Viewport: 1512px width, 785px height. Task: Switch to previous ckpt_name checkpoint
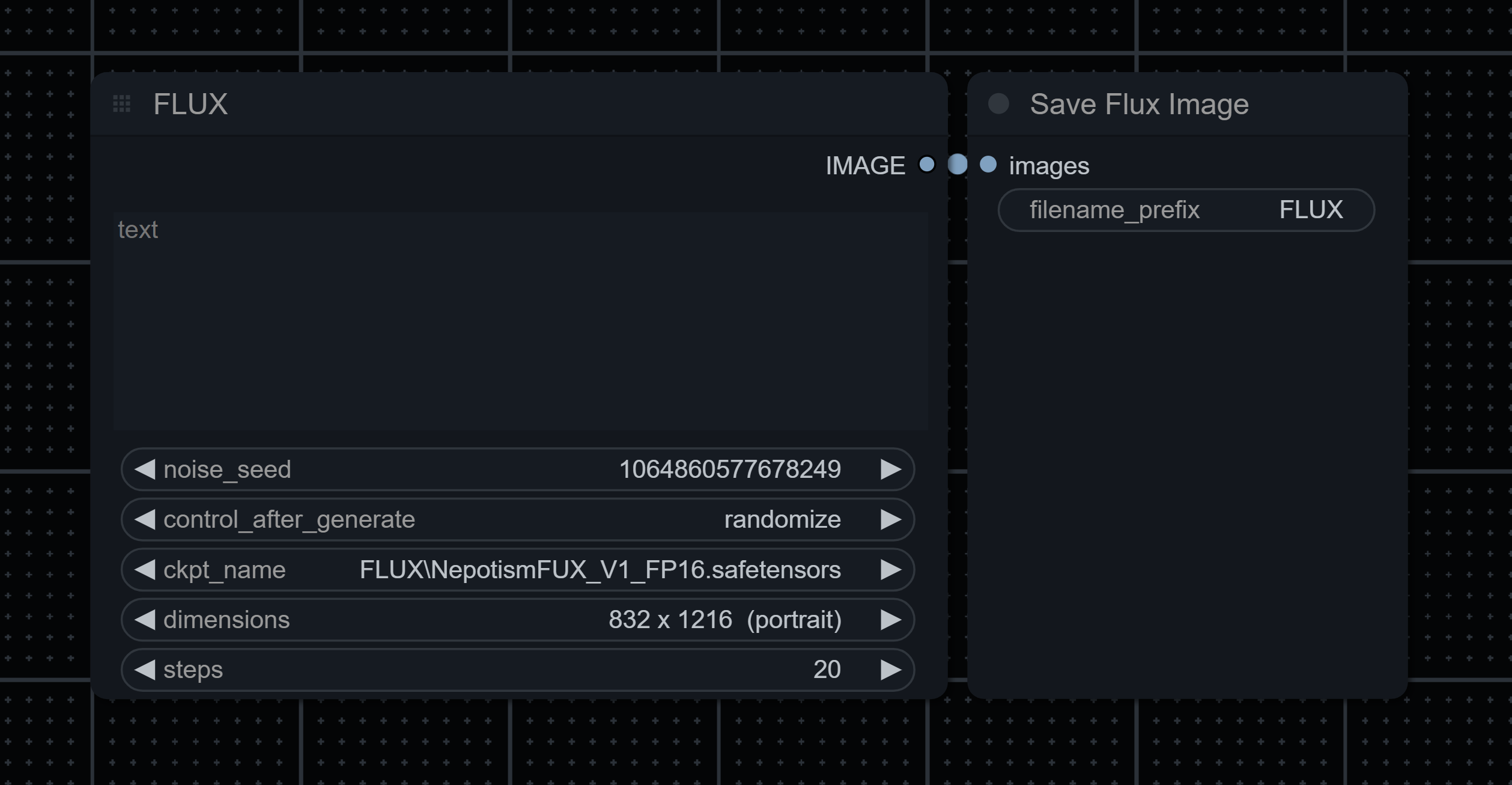145,570
